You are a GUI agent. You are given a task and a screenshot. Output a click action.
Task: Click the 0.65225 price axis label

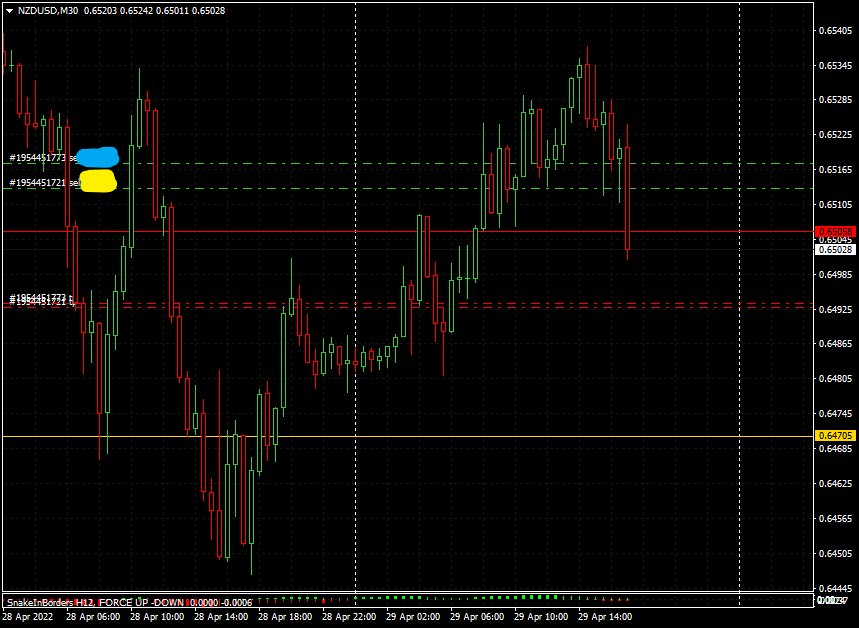[x=835, y=135]
